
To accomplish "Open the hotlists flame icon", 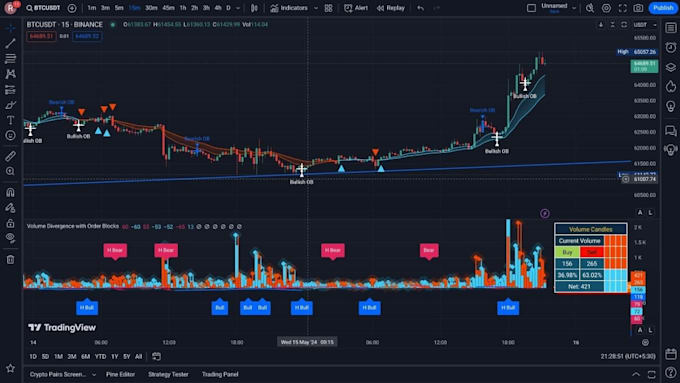I will 671,86.
